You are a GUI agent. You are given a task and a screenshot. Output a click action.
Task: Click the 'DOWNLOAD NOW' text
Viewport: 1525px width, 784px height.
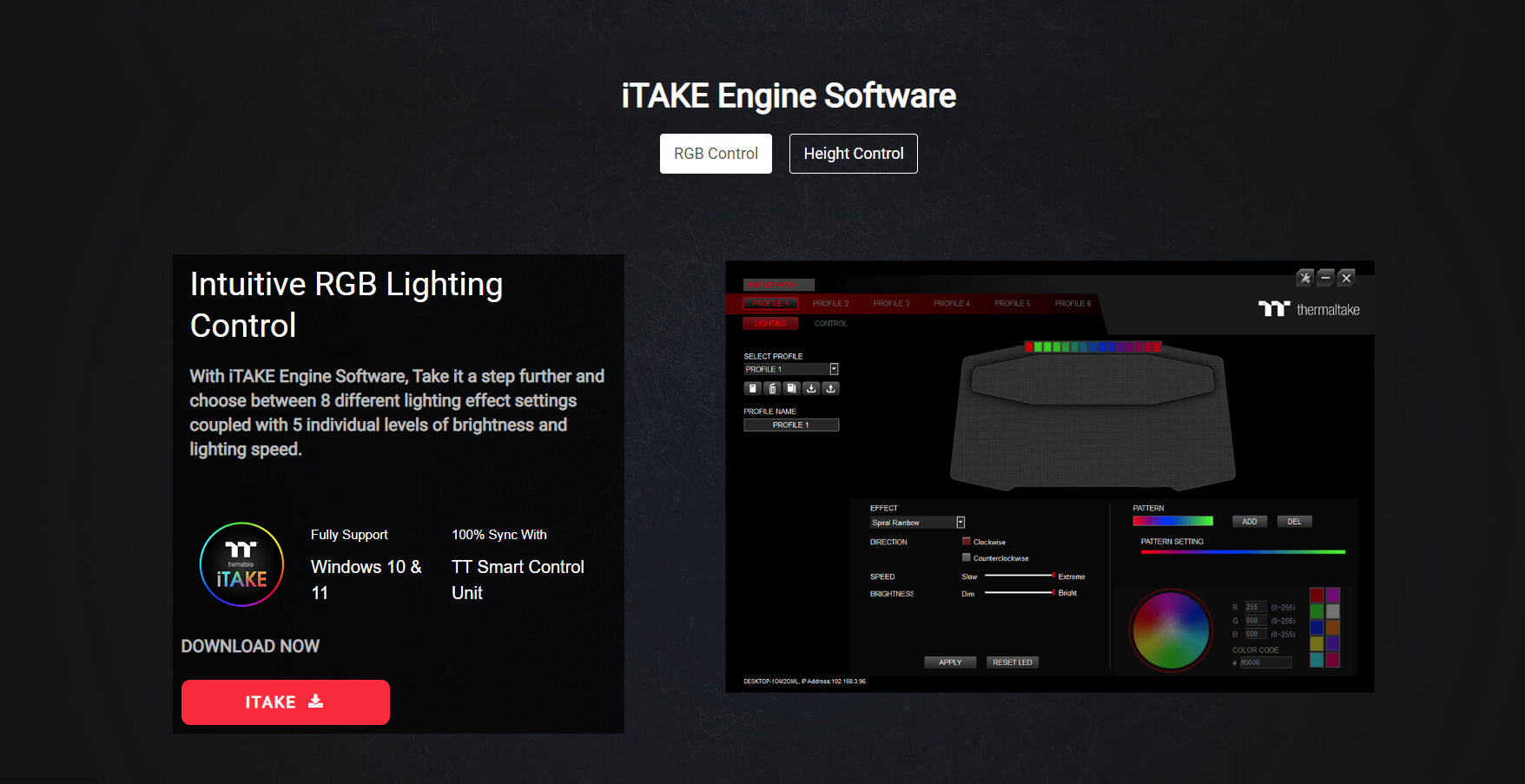tap(250, 646)
